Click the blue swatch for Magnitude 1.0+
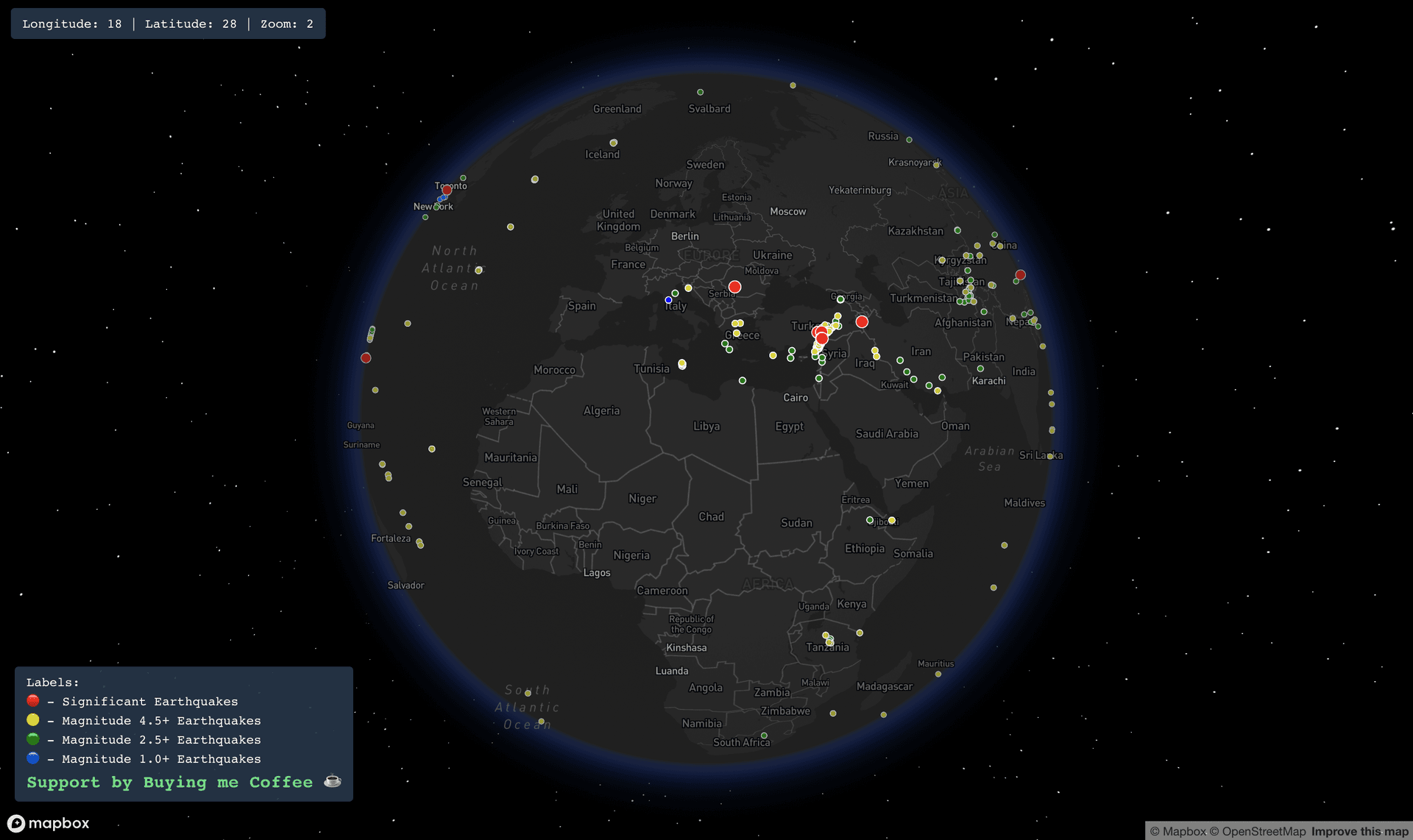 tap(33, 758)
